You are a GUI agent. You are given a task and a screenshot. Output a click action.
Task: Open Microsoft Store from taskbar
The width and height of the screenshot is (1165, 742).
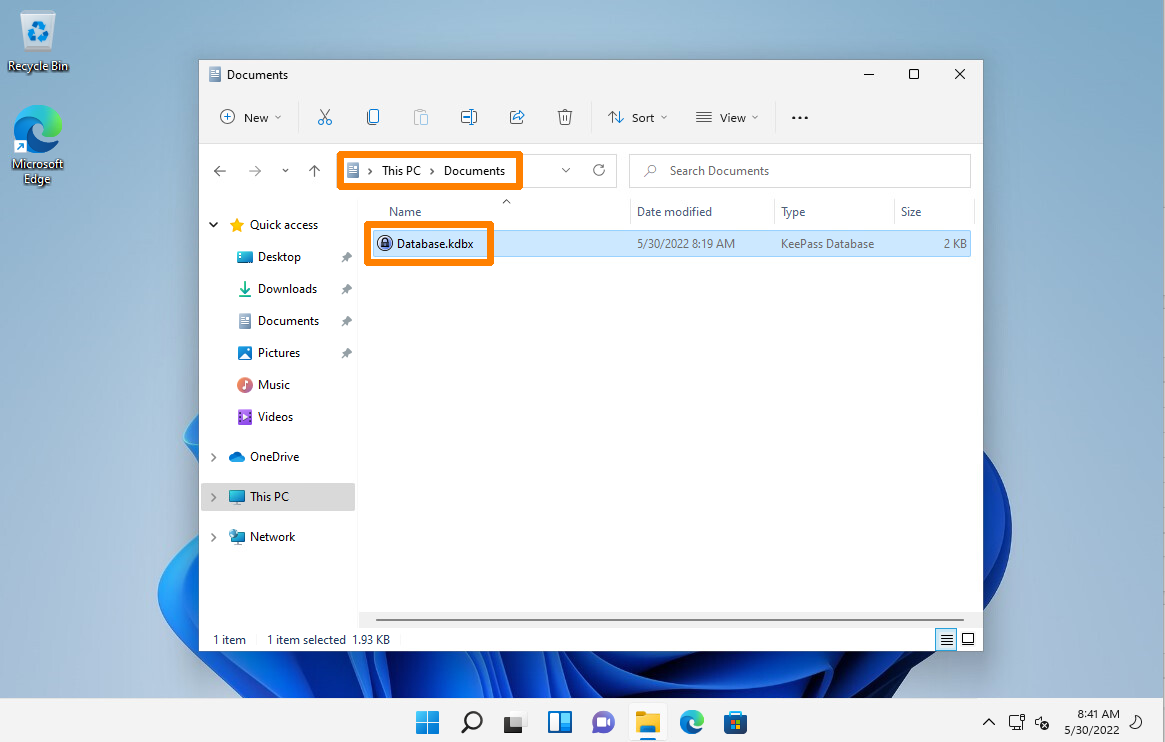tap(736, 721)
